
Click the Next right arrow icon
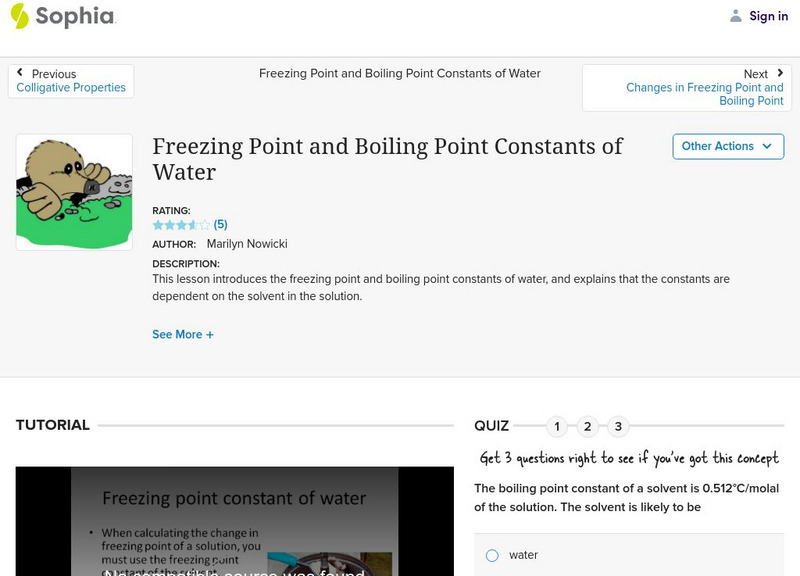(x=779, y=73)
